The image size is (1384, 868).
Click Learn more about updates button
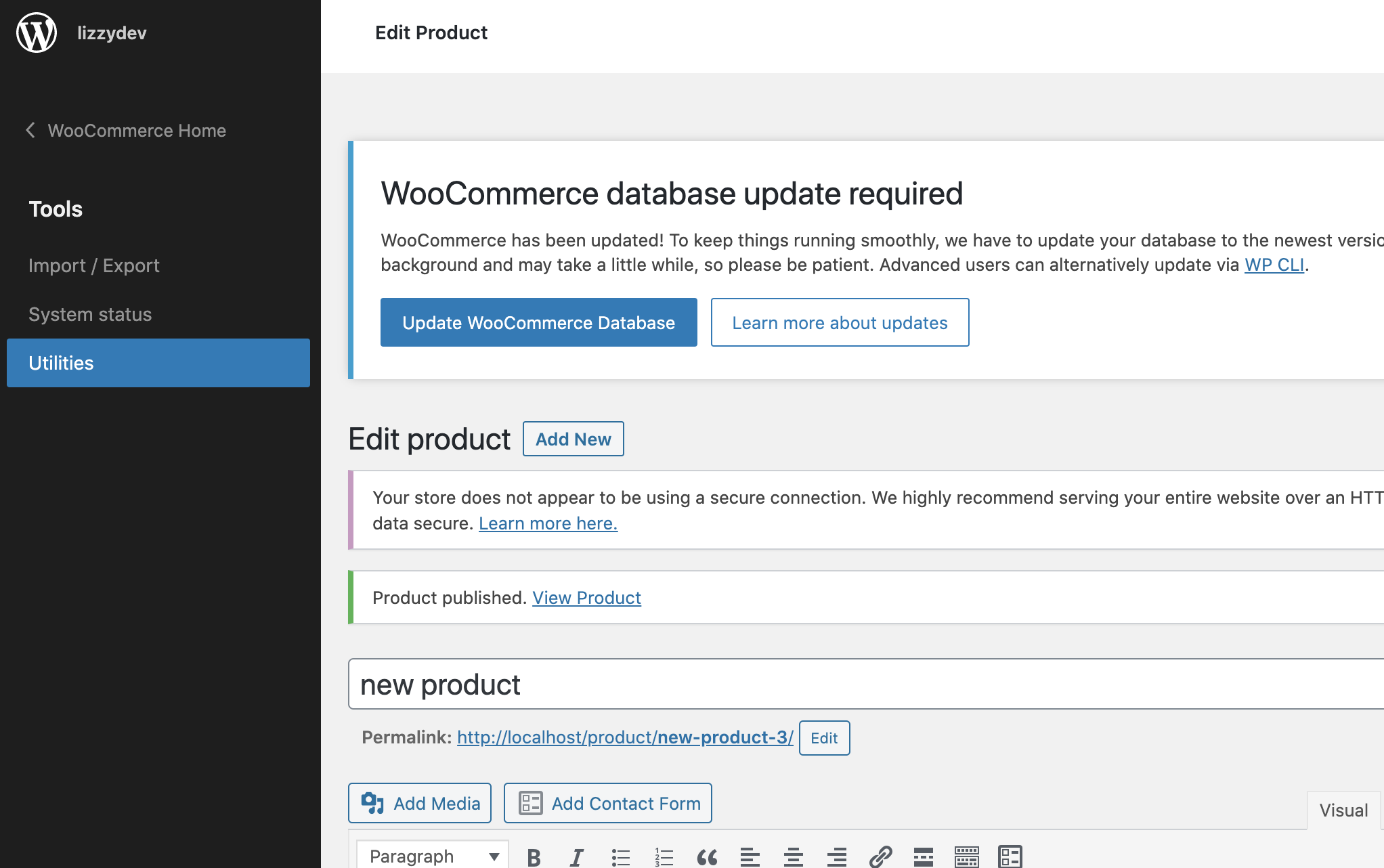tap(840, 322)
